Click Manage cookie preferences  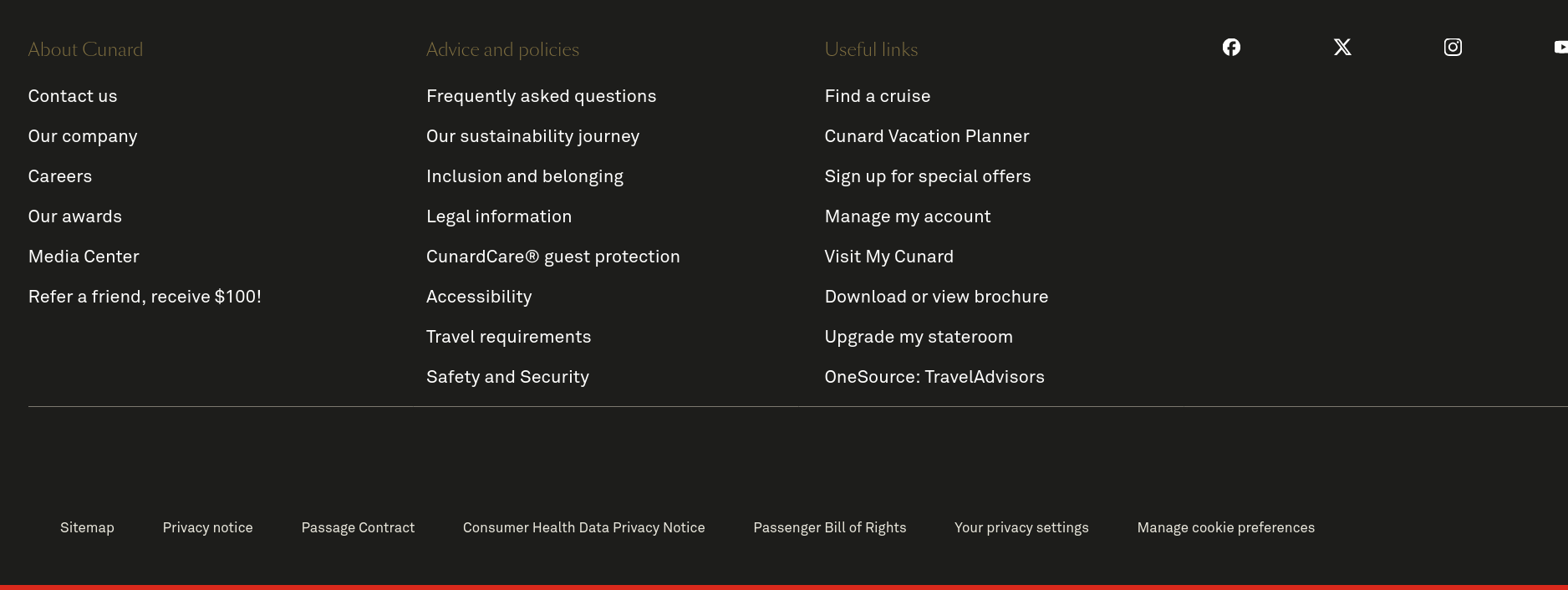click(x=1225, y=527)
